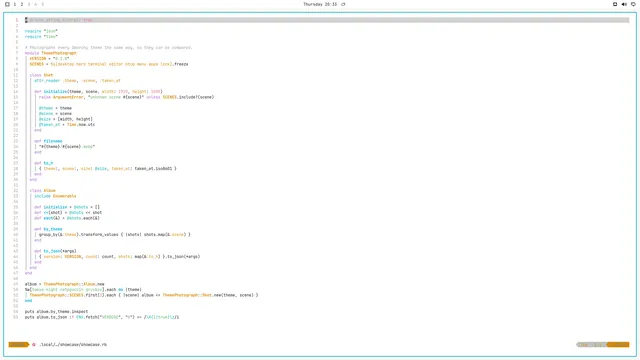Click the 'require "json"' line
The width and height of the screenshot is (640, 360).
[x=41, y=31]
